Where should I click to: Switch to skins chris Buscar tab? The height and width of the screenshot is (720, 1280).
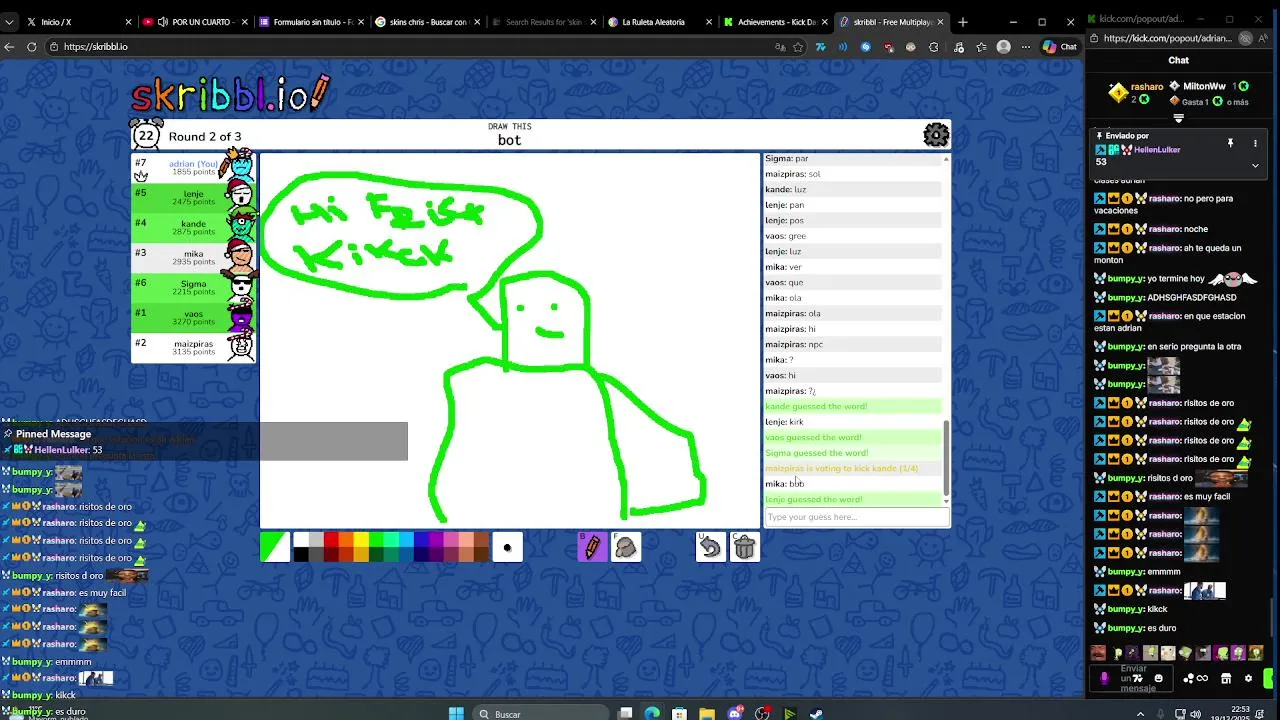click(428, 22)
